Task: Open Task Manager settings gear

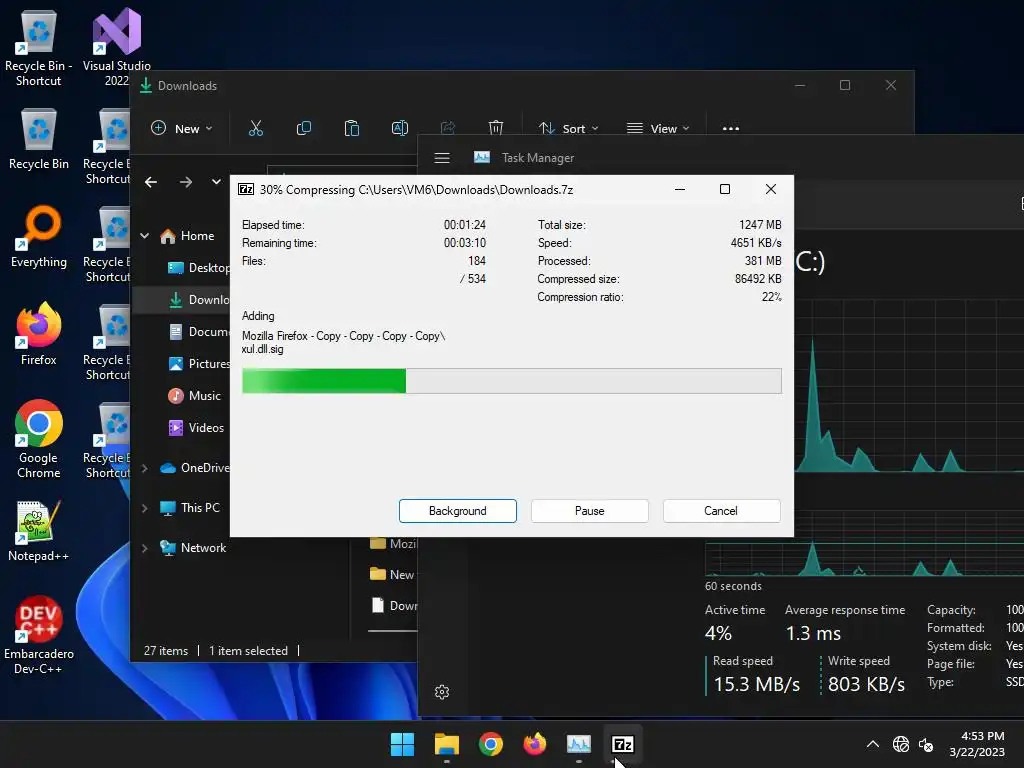Action: tap(442, 692)
